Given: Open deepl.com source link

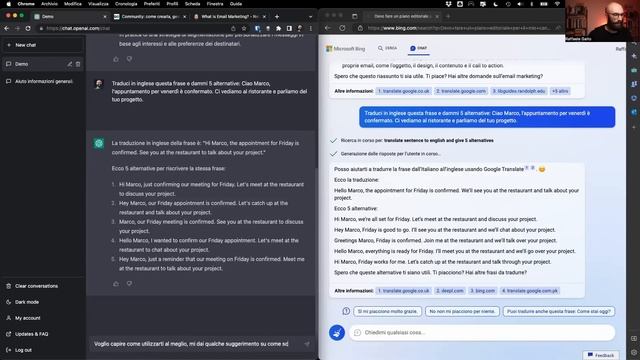Looking at the screenshot, I should pos(450,291).
